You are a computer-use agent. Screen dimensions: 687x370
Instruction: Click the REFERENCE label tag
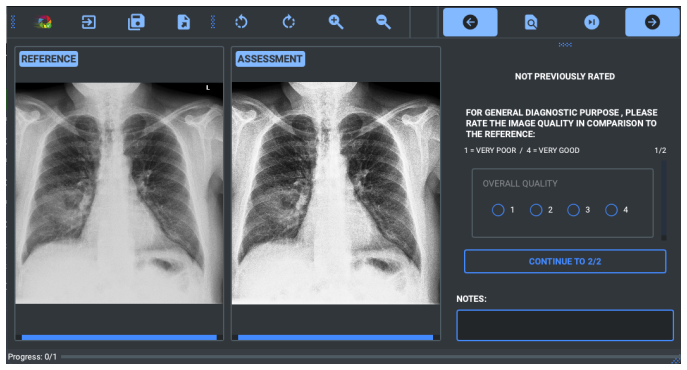point(49,59)
